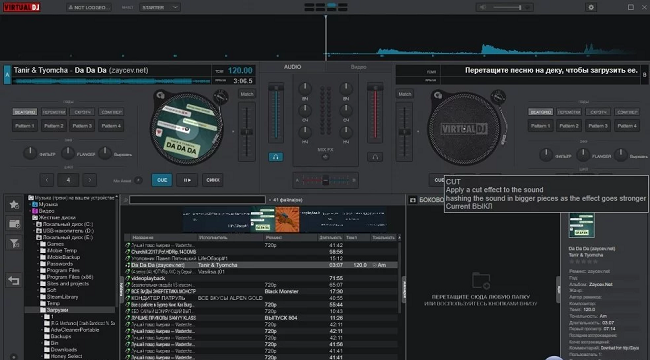
Task: Sort by the Ремикс column header
Action: (x=290, y=238)
